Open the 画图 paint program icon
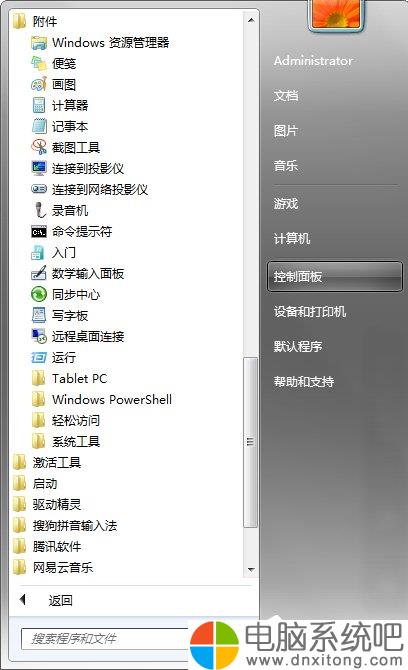The height and width of the screenshot is (670, 408). [x=39, y=84]
